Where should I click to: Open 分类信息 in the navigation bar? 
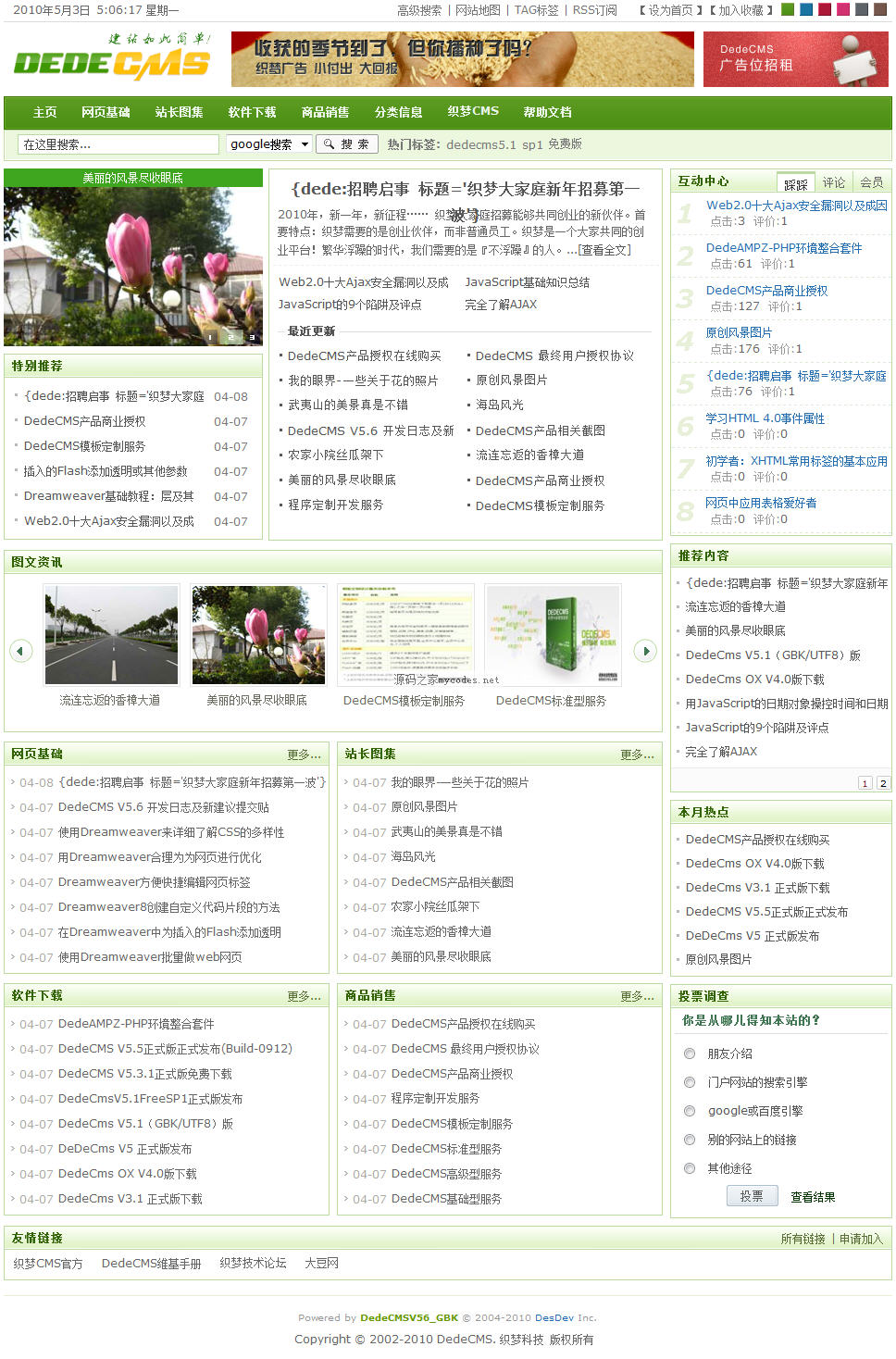[x=398, y=112]
